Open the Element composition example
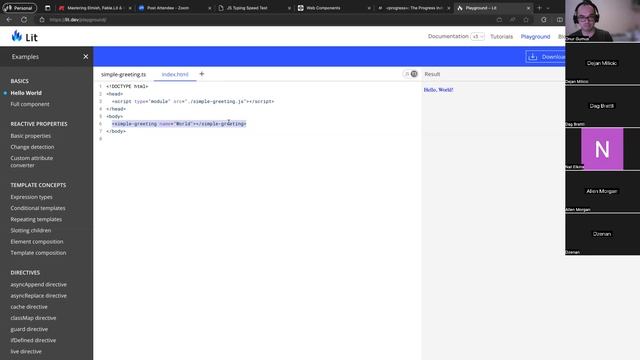 [x=37, y=241]
